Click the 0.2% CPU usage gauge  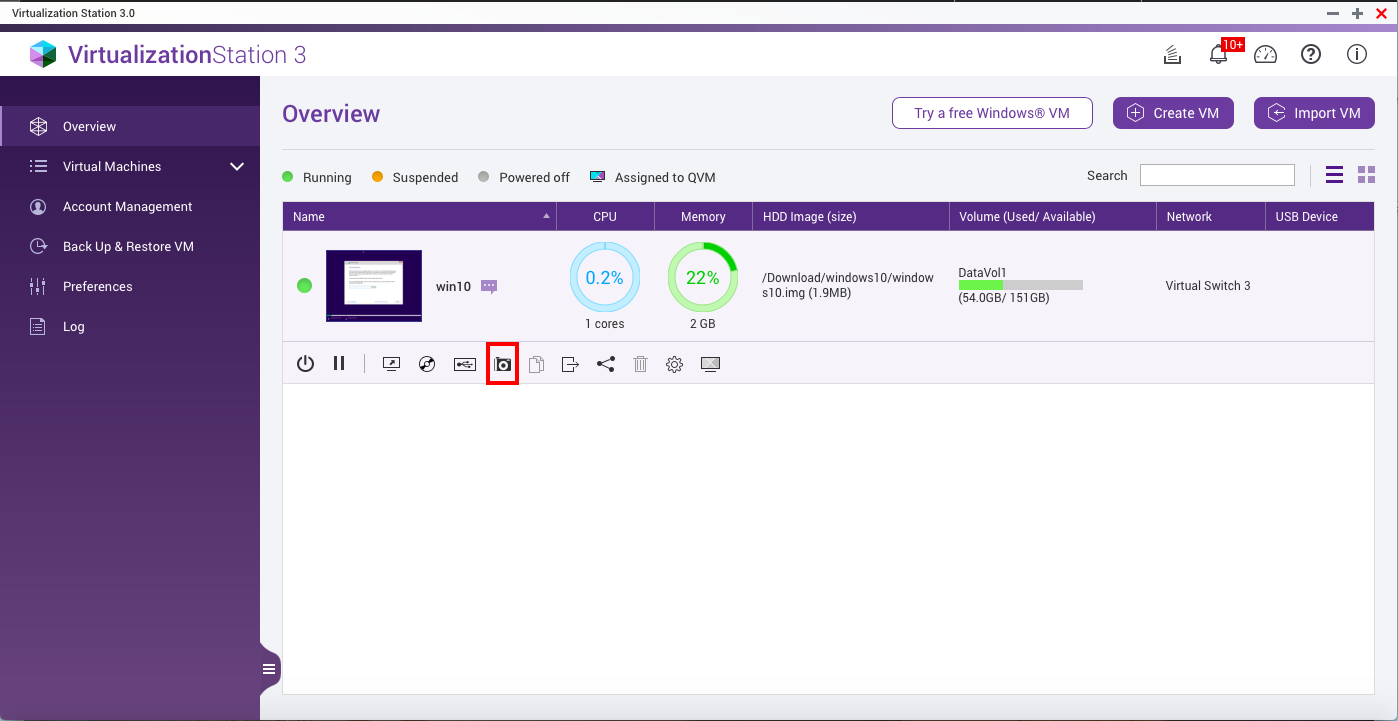pos(605,277)
